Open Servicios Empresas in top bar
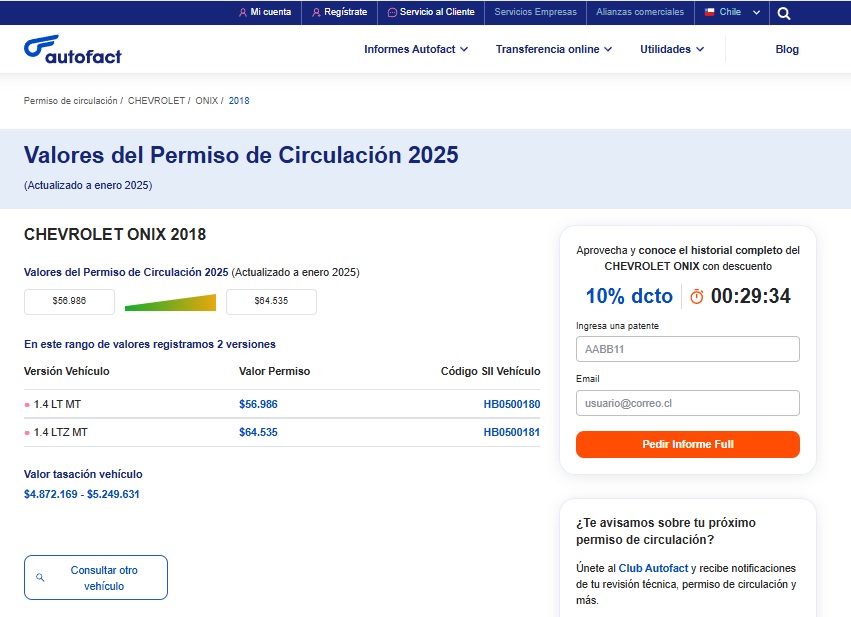 [535, 13]
